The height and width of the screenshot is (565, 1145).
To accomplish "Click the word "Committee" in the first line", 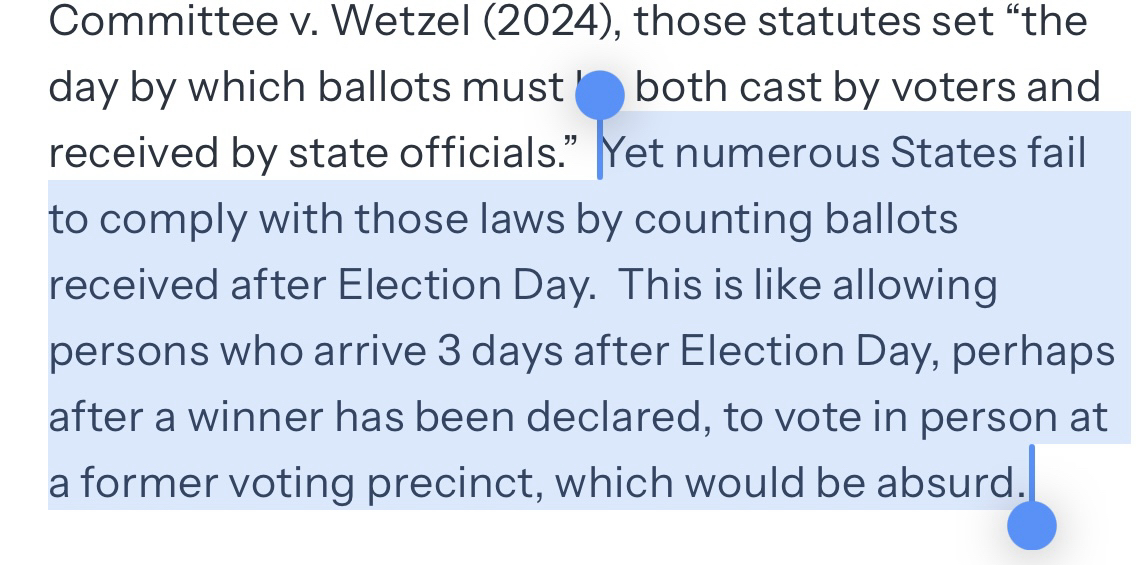I will [142, 21].
